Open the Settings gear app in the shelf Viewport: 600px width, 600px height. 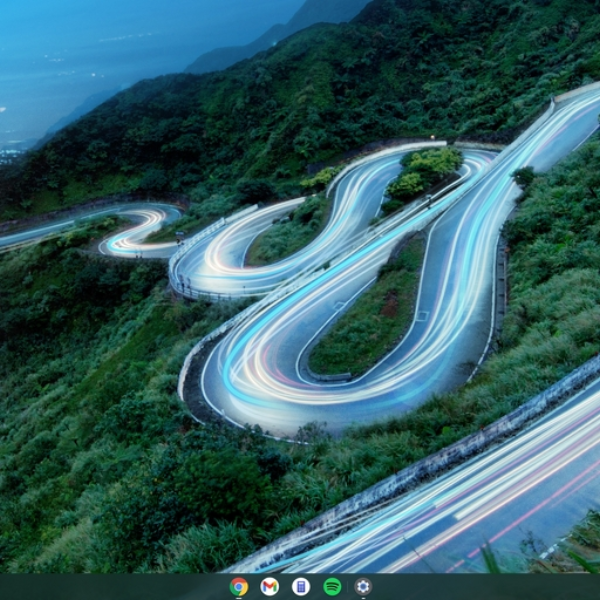[x=363, y=587]
